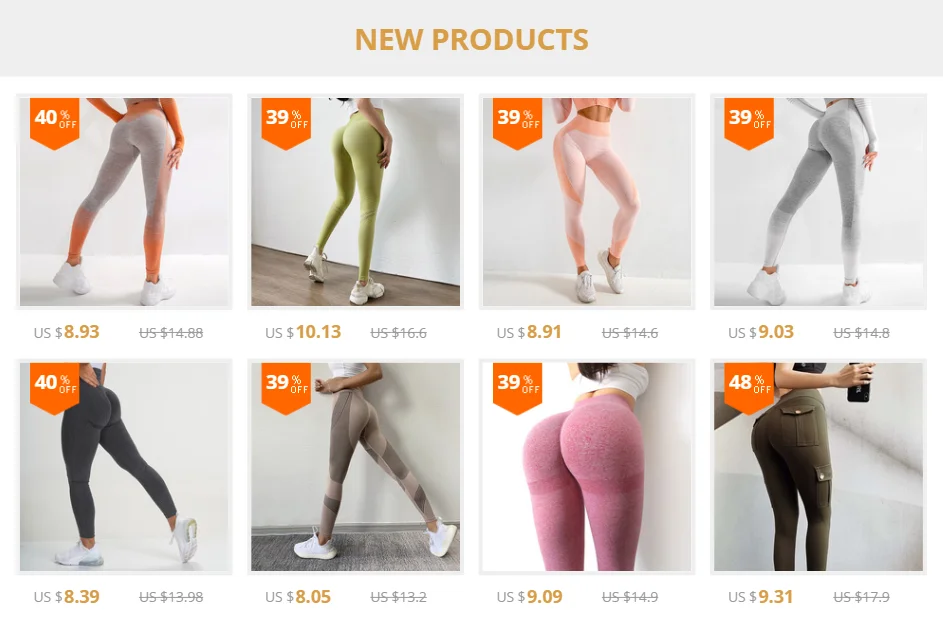This screenshot has height=643, width=943.
Task: View the olive cargo pocket leggings product
Action: (x=818, y=466)
